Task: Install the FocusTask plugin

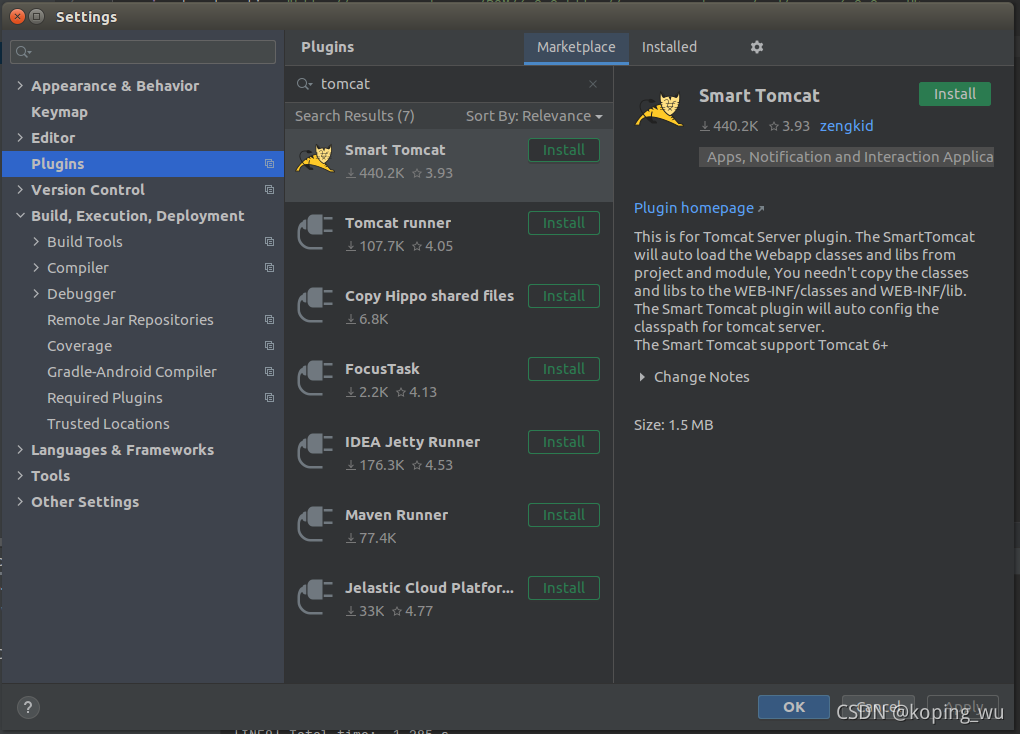Action: point(564,369)
